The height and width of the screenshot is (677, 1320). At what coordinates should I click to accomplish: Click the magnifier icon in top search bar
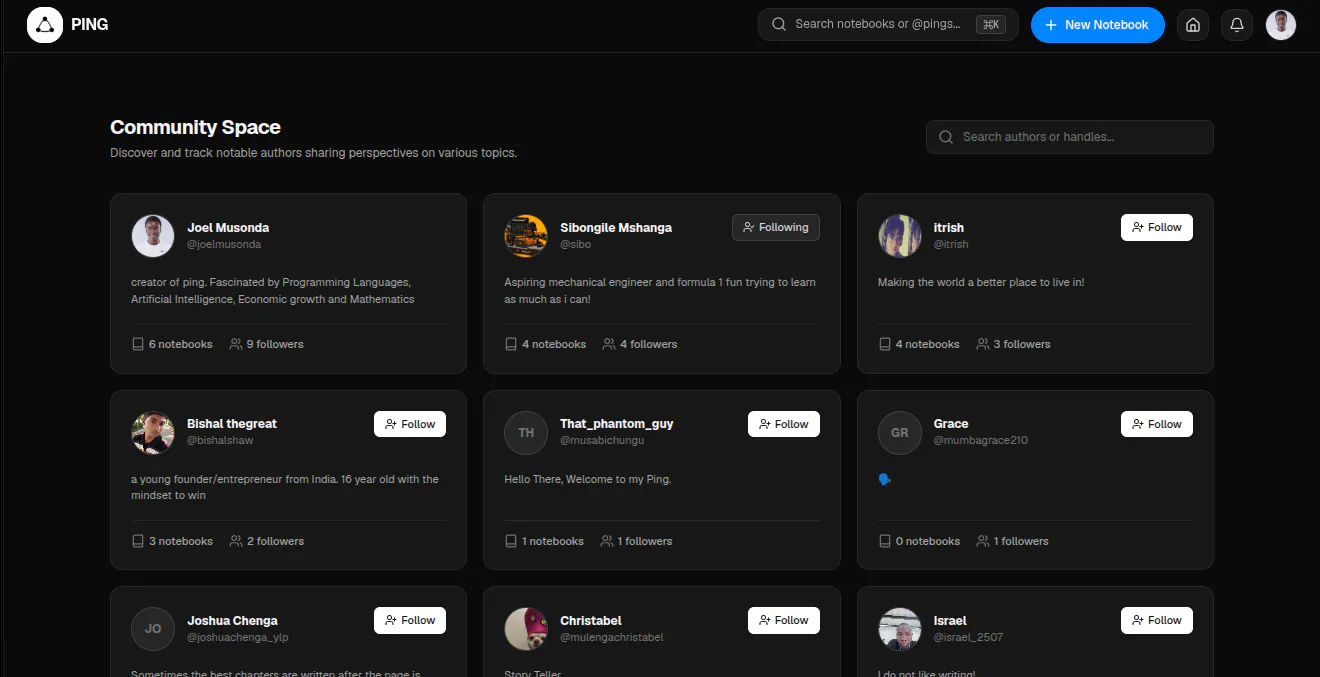pos(779,24)
